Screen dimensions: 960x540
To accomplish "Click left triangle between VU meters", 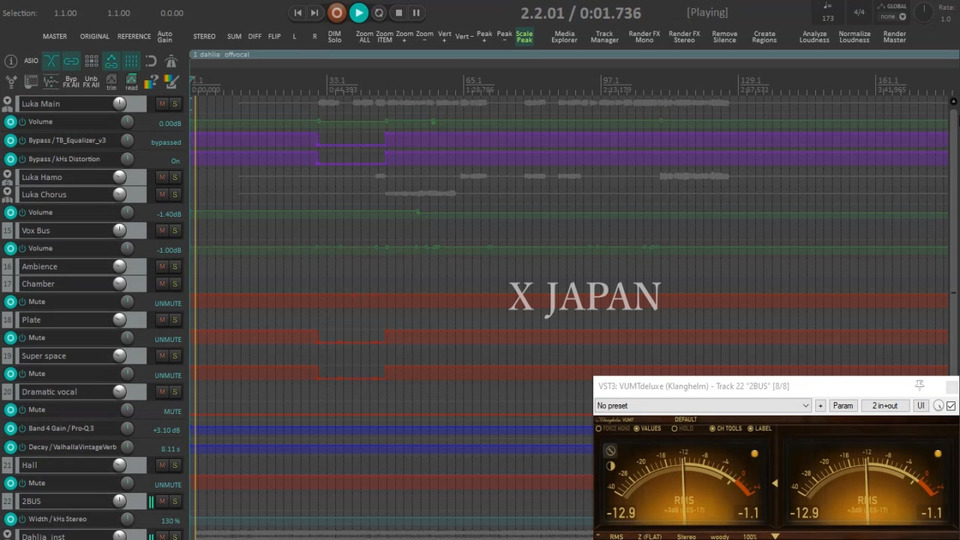I will [774, 483].
